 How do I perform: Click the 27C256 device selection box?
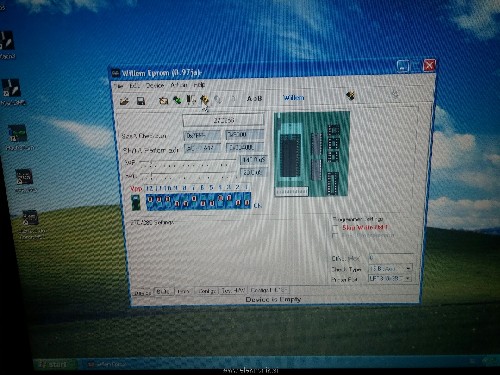coord(223,120)
